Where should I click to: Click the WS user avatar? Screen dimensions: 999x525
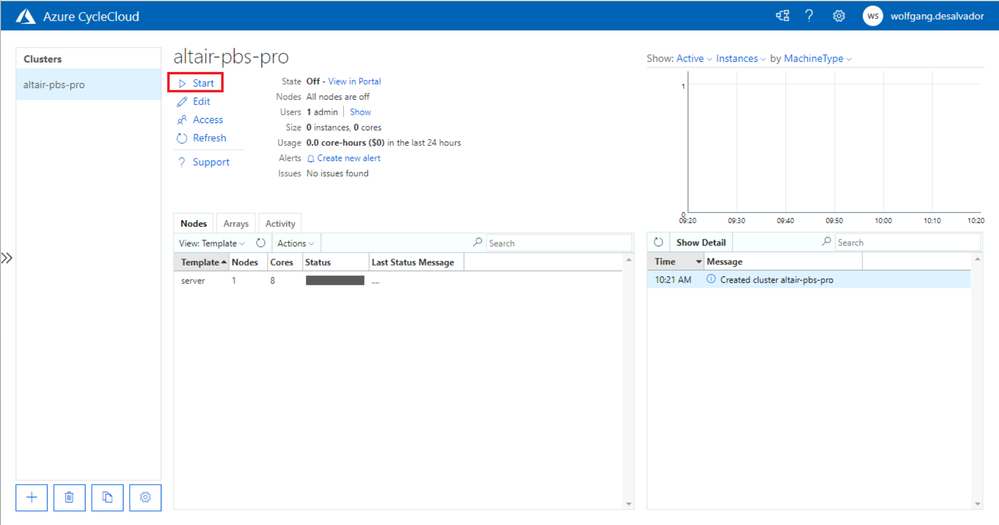pos(873,16)
